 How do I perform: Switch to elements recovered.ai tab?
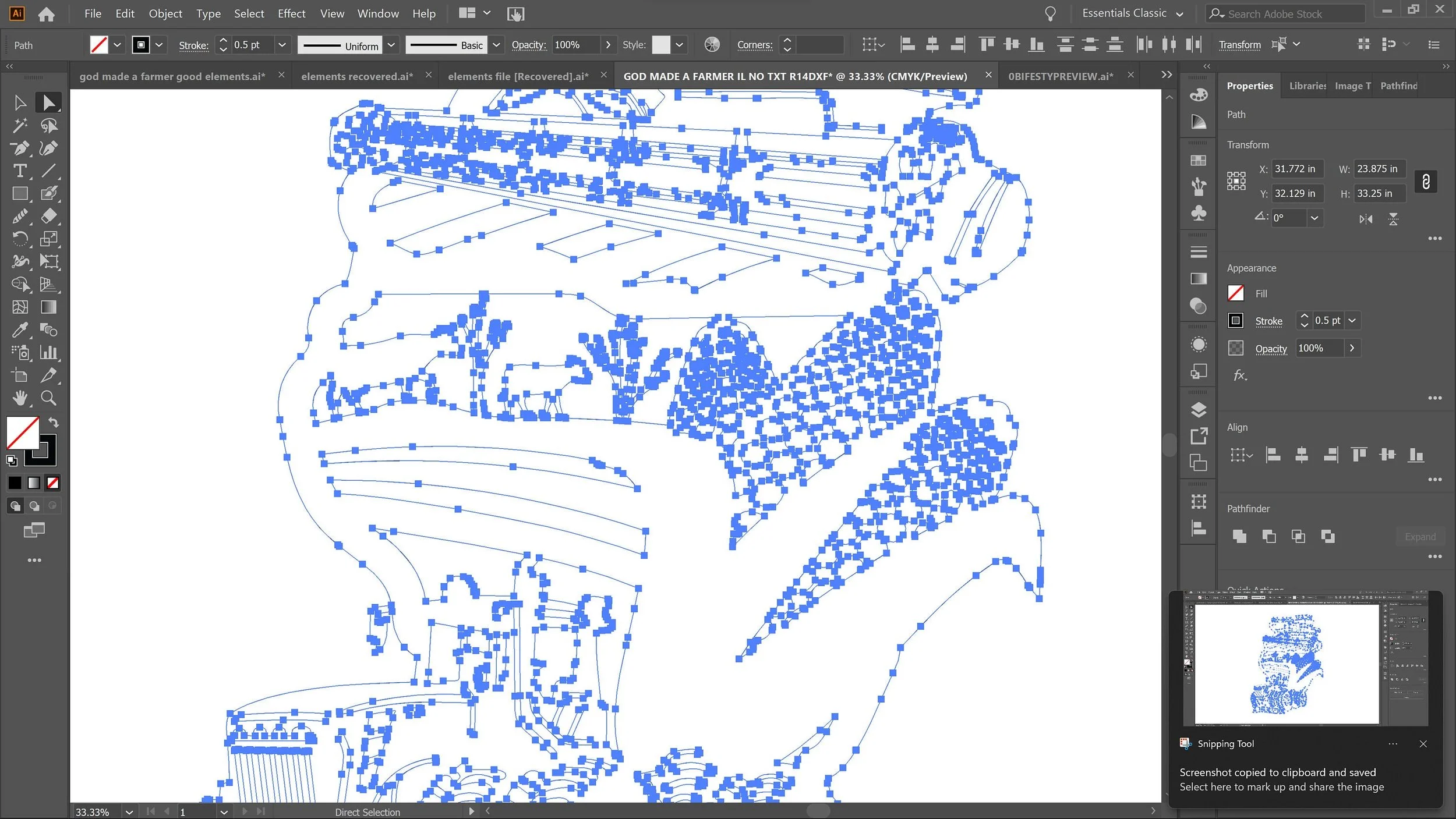tap(356, 76)
